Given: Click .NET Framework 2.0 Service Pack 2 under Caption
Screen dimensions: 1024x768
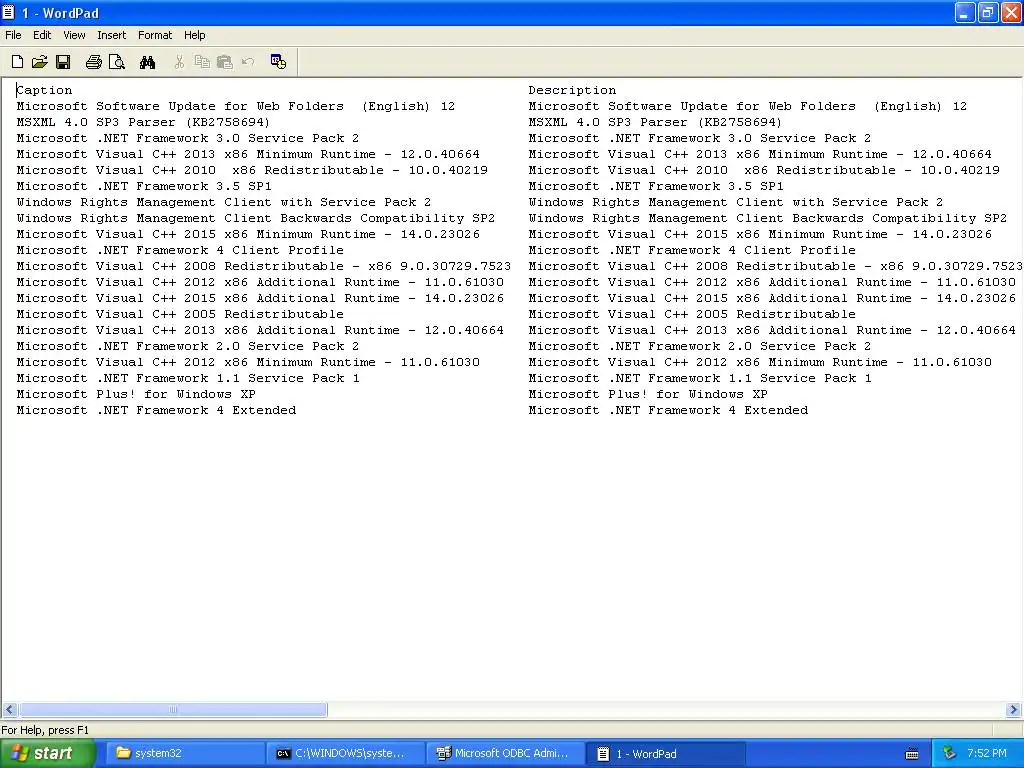Looking at the screenshot, I should 188,346.
